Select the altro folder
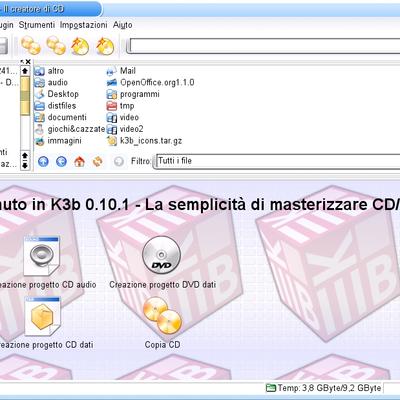This screenshot has width=400, height=400. click(x=49, y=71)
